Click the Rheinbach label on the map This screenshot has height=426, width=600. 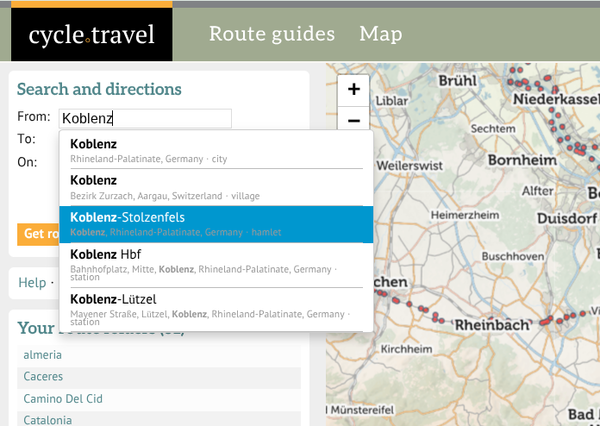[x=489, y=325]
